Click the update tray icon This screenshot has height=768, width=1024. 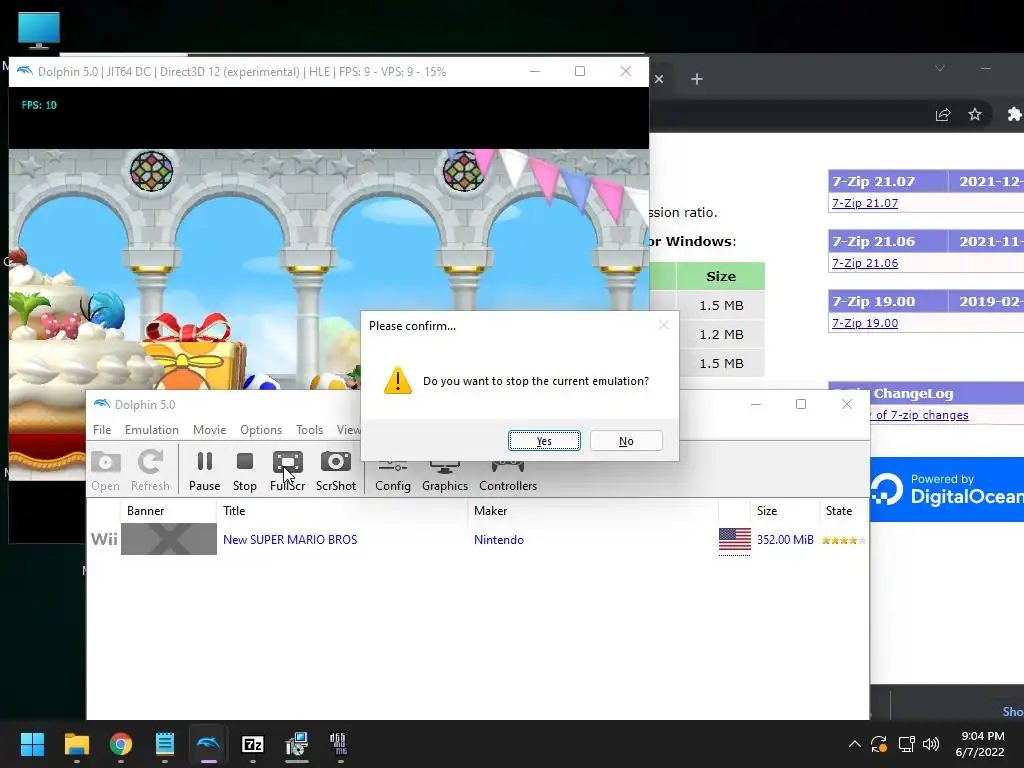pyautogui.click(x=879, y=744)
